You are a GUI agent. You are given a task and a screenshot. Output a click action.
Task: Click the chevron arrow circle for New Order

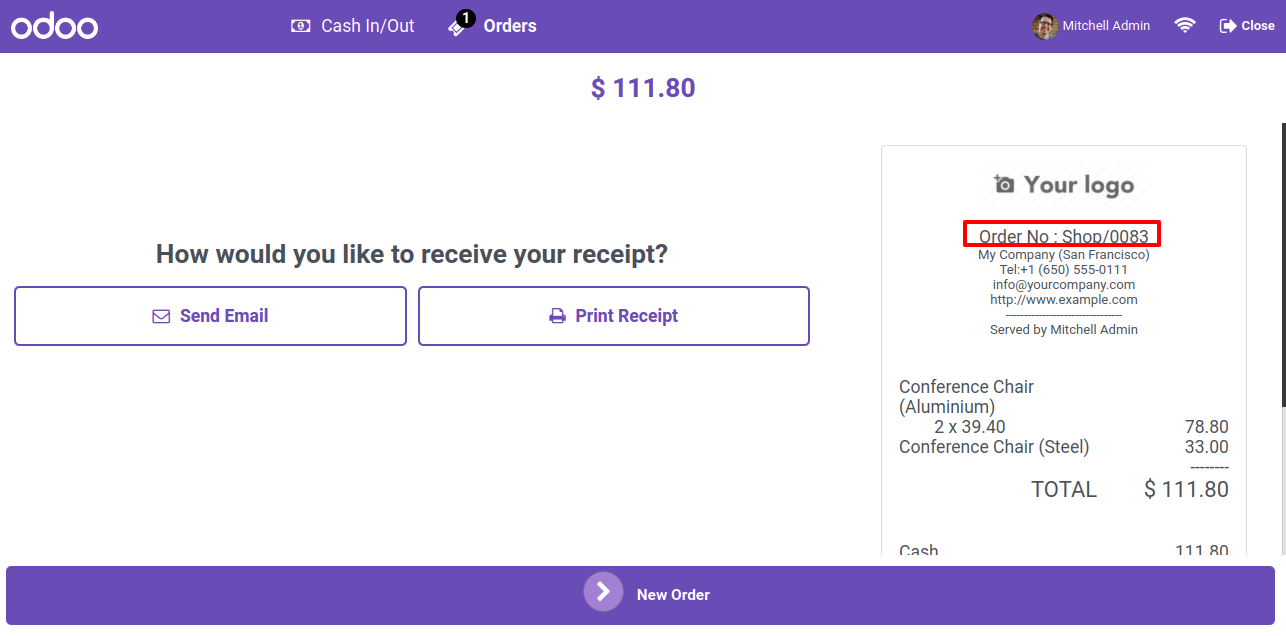[603, 591]
